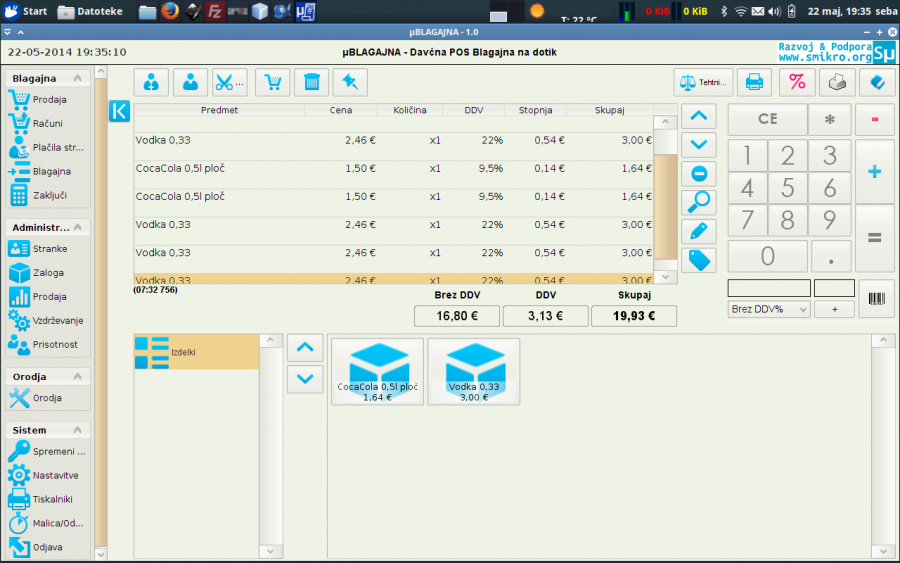
Task: Open the Start menu in the taskbar
Action: point(27,11)
